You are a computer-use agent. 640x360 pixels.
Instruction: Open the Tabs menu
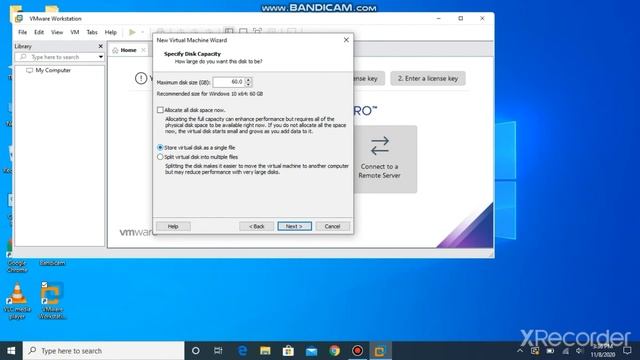92,32
